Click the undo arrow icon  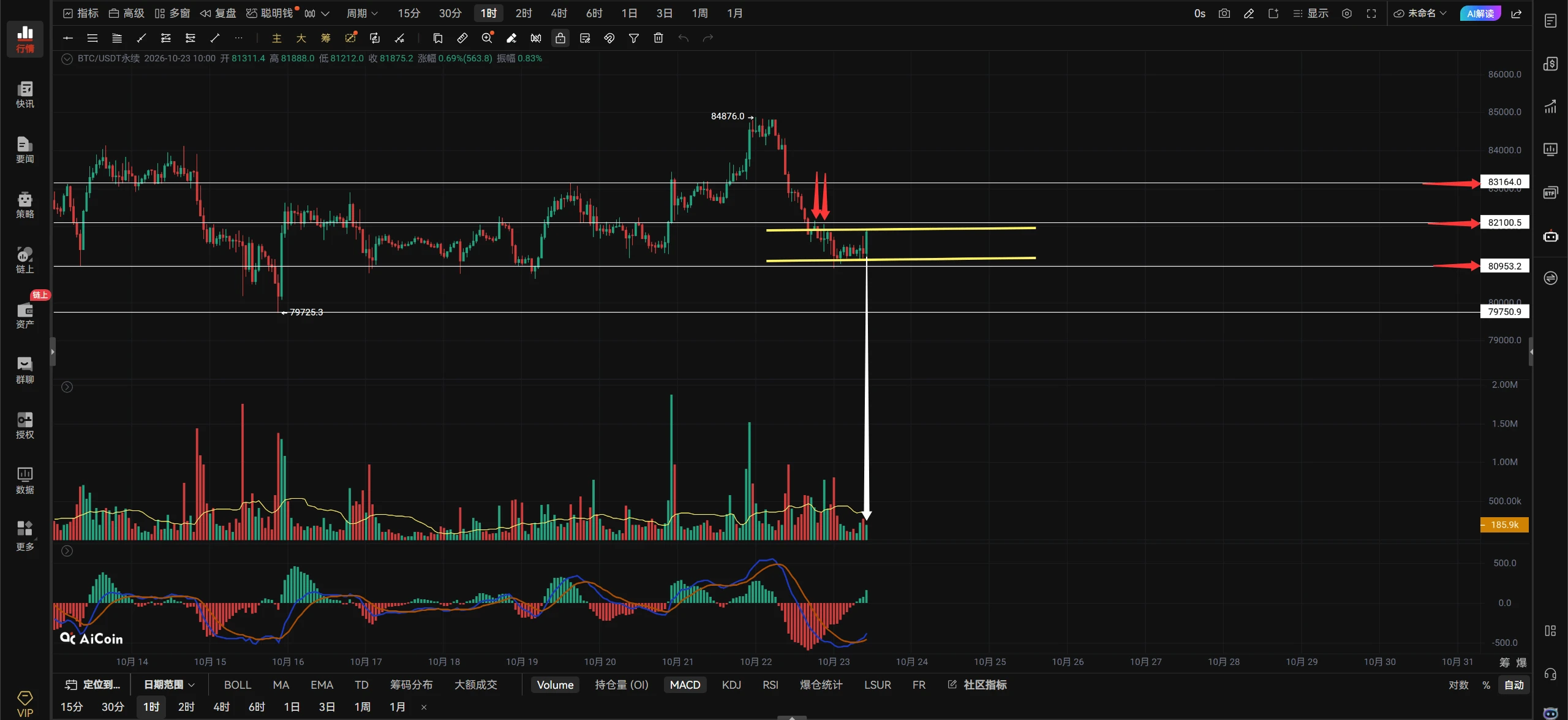(683, 38)
